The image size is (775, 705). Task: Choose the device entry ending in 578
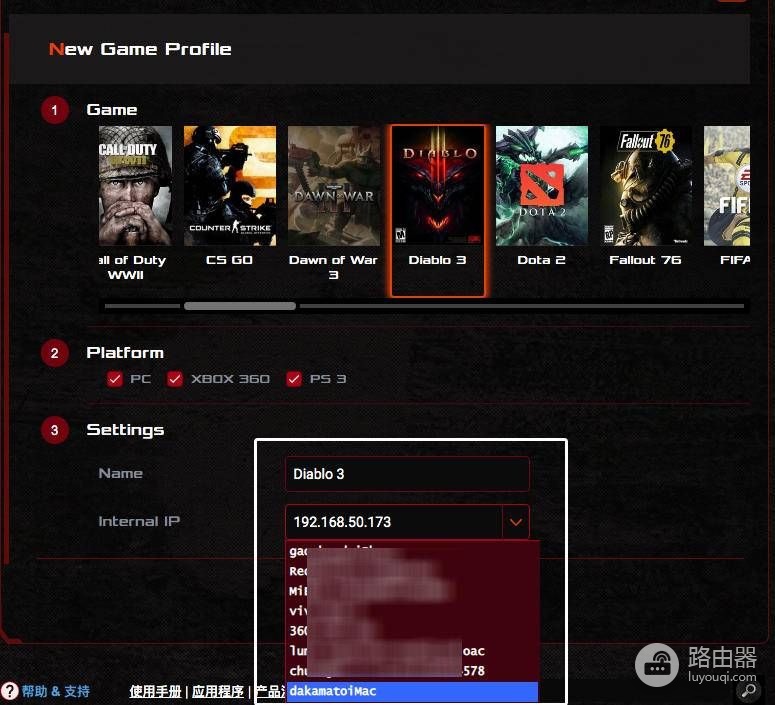(x=412, y=670)
